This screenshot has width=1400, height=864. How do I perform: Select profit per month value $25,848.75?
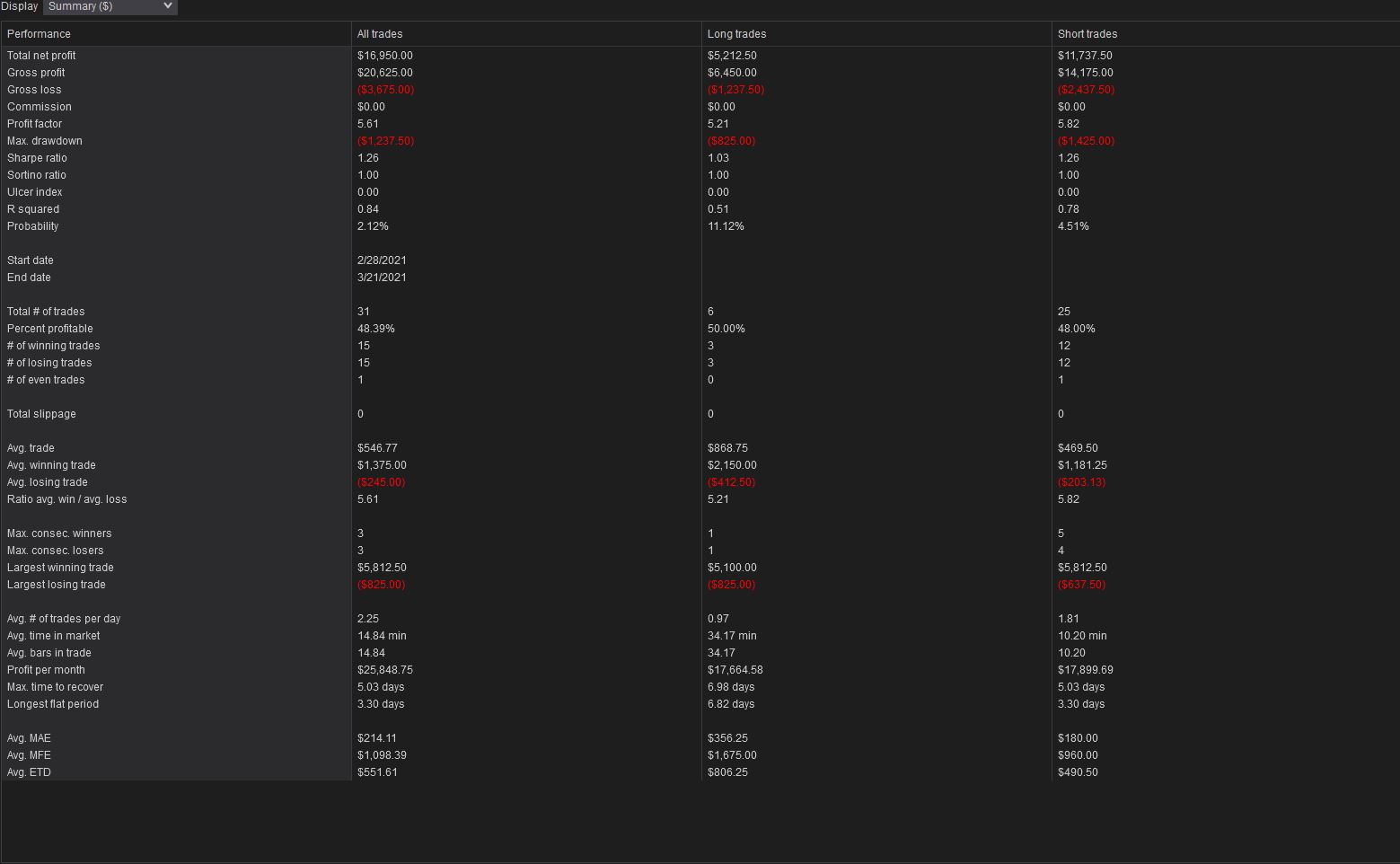point(385,670)
